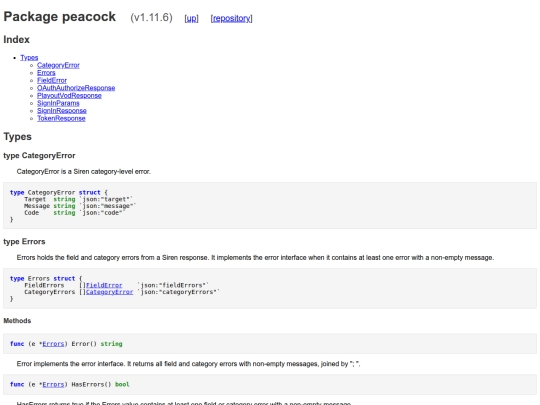Click the Package peacock heading
Image resolution: width=540 pixels, height=405 pixels.
pyautogui.click(x=60, y=17)
